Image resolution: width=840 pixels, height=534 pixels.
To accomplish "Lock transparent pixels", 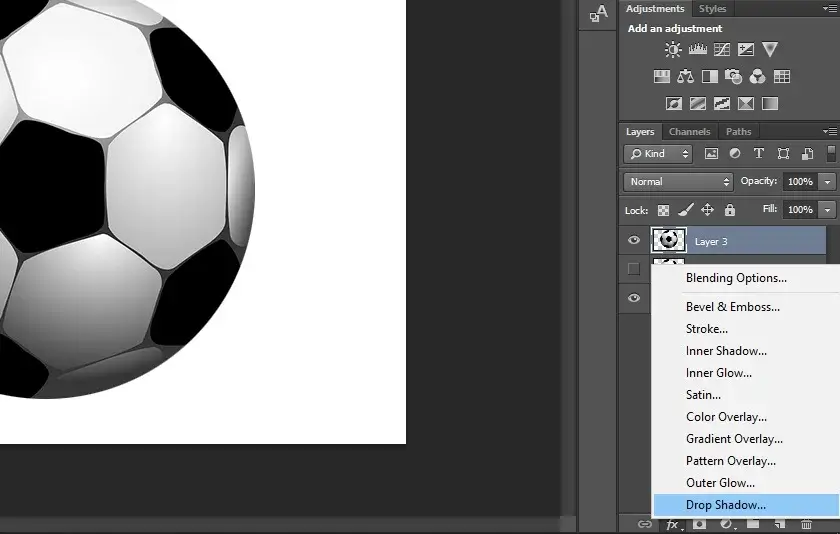I will click(x=663, y=210).
